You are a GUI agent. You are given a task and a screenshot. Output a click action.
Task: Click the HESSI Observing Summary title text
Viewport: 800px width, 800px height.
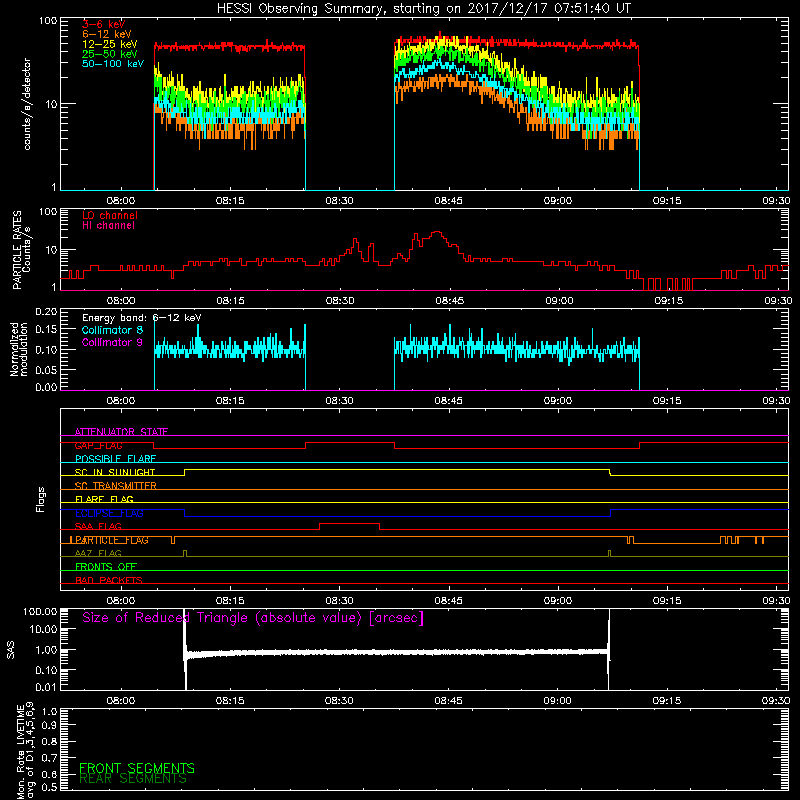coord(423,9)
